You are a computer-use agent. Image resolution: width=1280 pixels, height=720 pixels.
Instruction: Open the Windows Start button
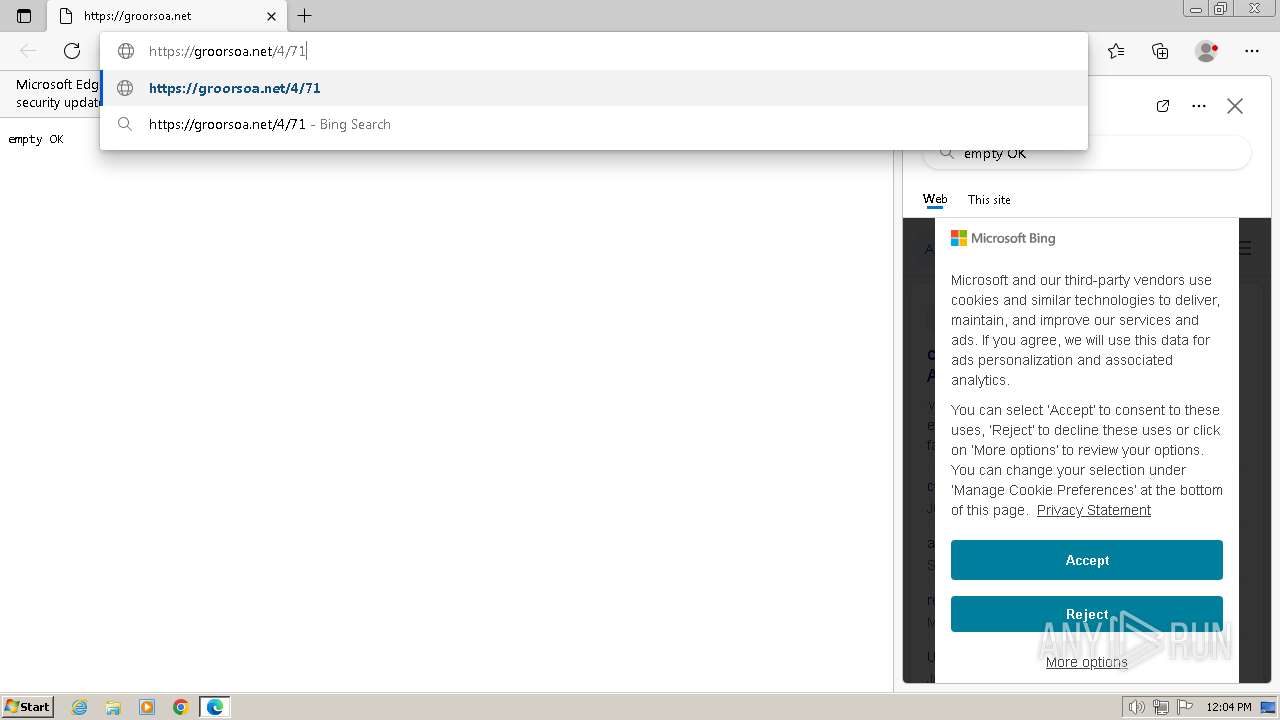[x=27, y=706]
